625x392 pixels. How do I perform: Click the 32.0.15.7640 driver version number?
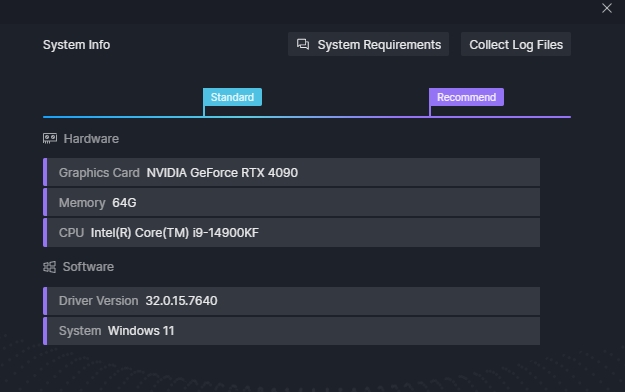(181, 301)
